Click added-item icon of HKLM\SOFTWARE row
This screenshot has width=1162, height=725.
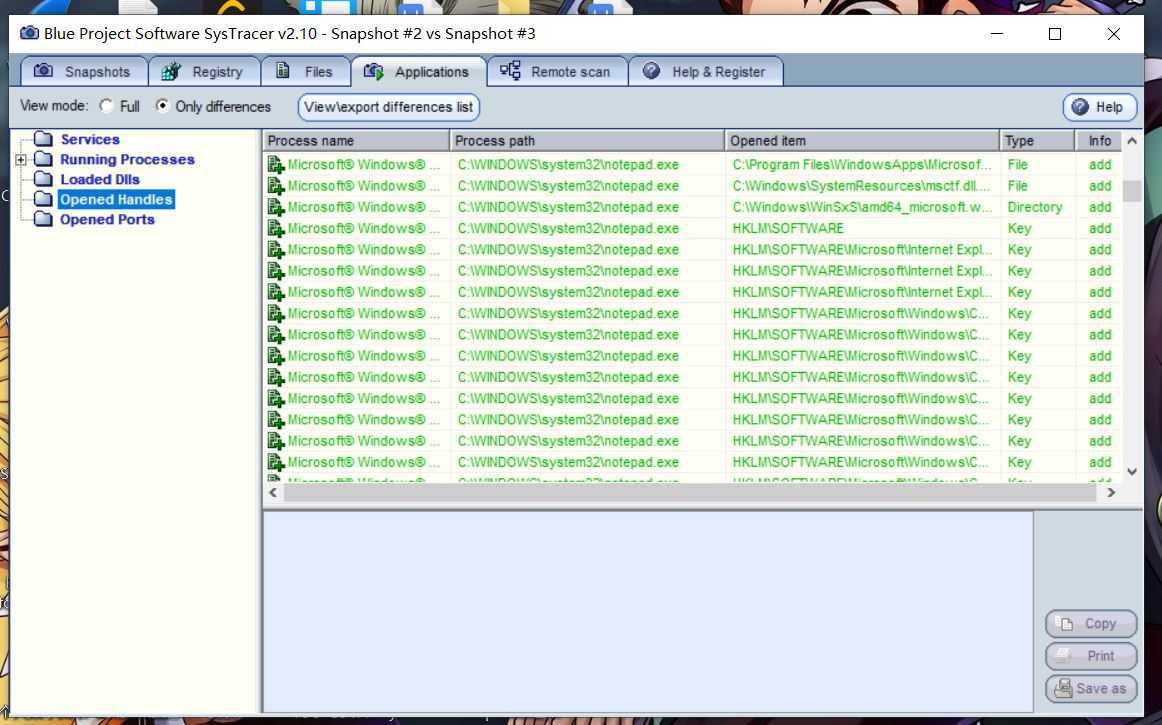click(x=276, y=228)
